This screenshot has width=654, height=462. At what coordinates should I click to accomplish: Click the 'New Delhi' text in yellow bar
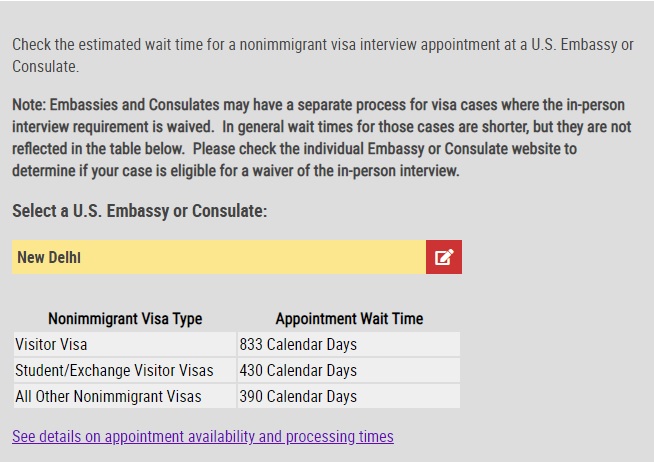pyautogui.click(x=49, y=258)
